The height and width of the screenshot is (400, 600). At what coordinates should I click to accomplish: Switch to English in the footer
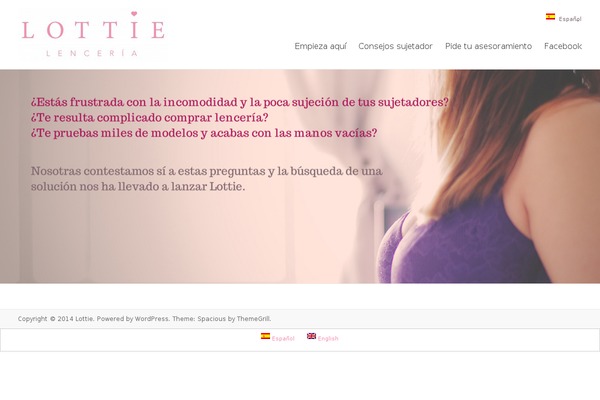point(328,338)
